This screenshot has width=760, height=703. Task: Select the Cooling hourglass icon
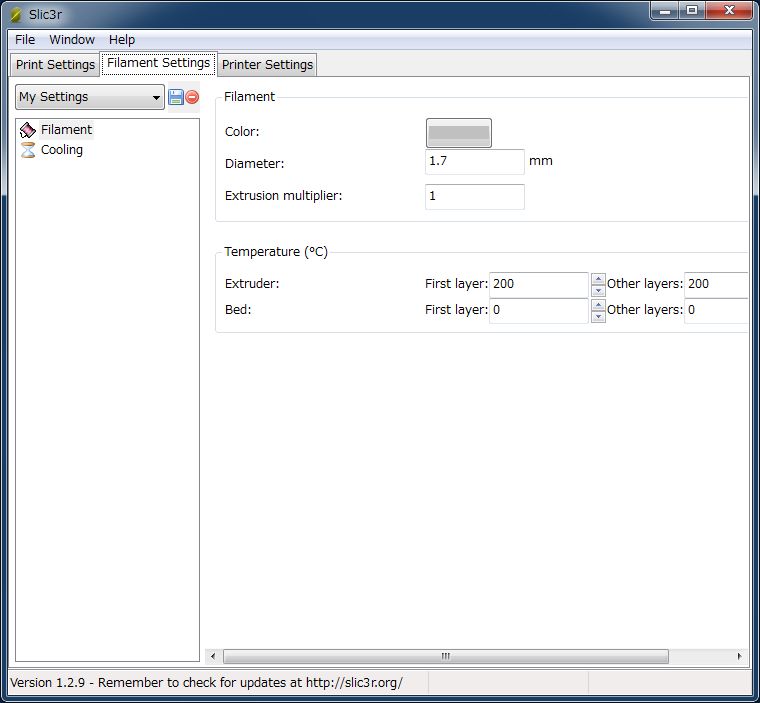click(x=28, y=150)
